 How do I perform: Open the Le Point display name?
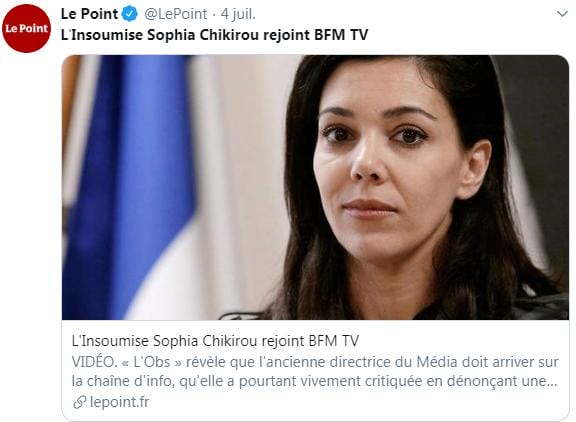point(89,14)
